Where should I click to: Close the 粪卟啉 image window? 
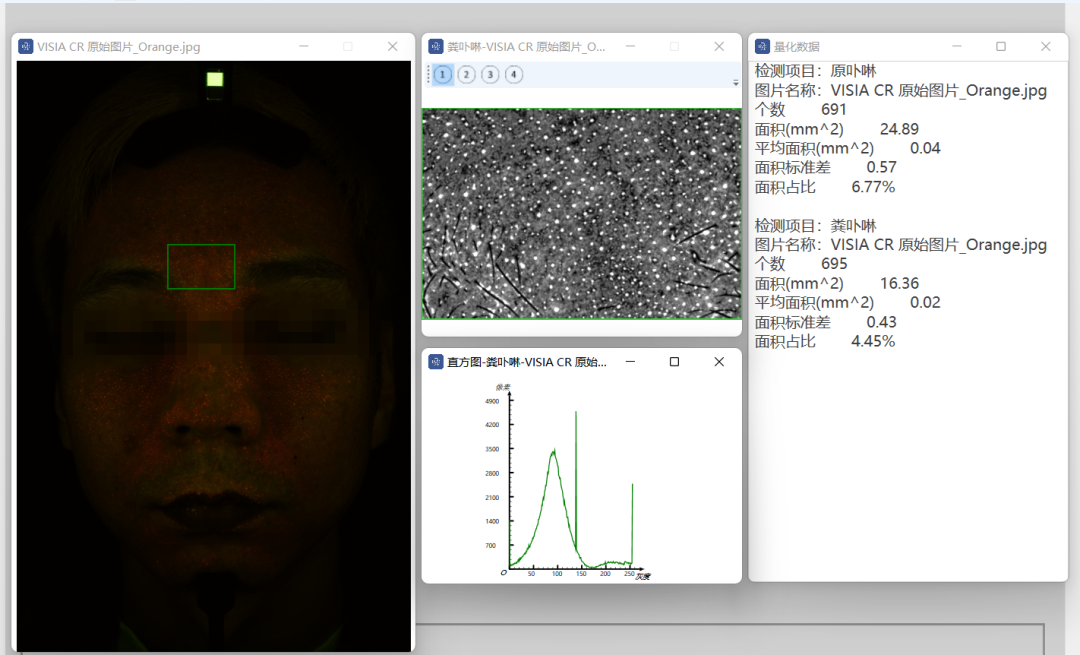click(x=719, y=46)
